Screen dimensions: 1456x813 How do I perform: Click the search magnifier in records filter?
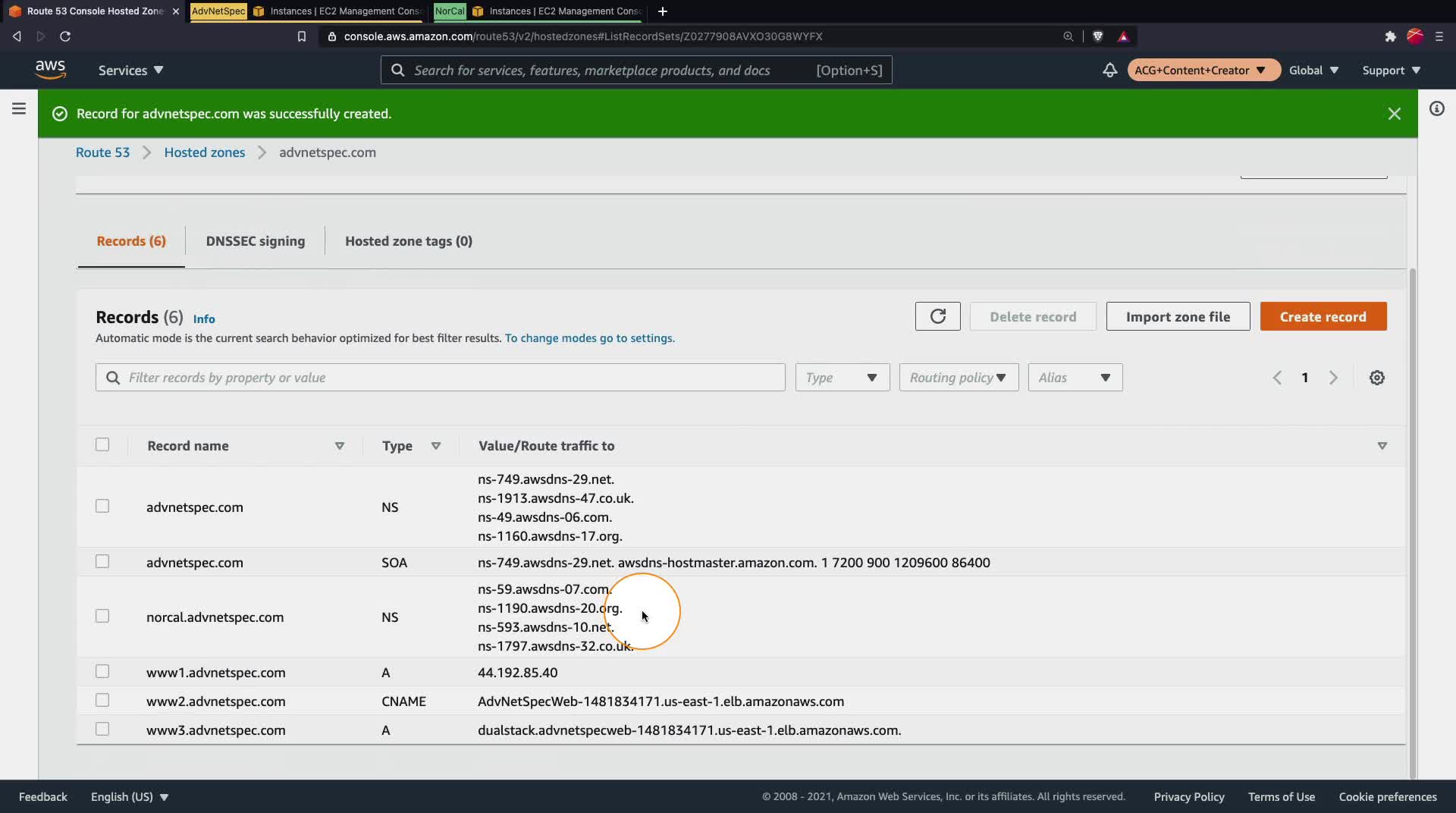(x=113, y=378)
